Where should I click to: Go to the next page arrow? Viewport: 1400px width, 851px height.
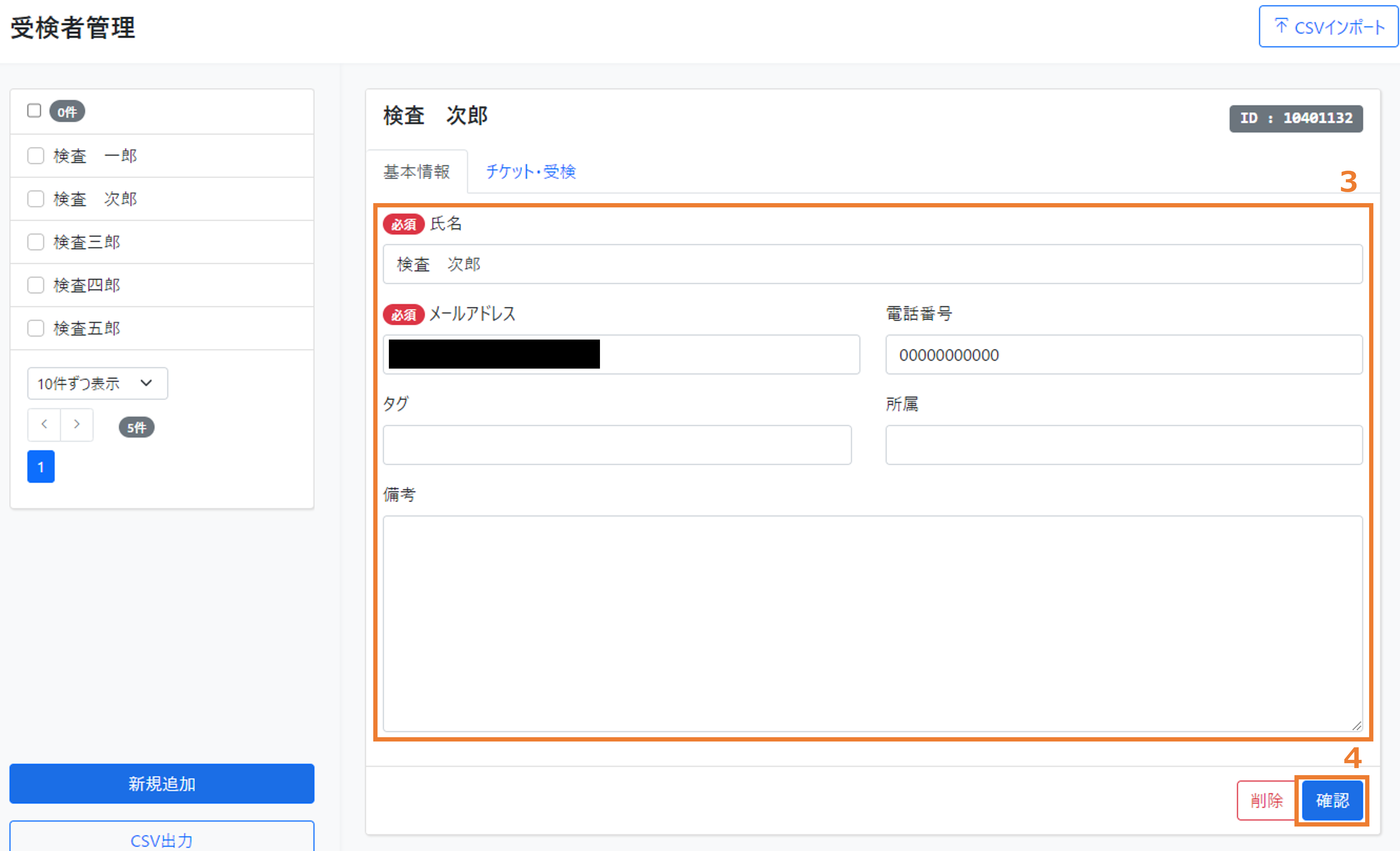coord(77,424)
